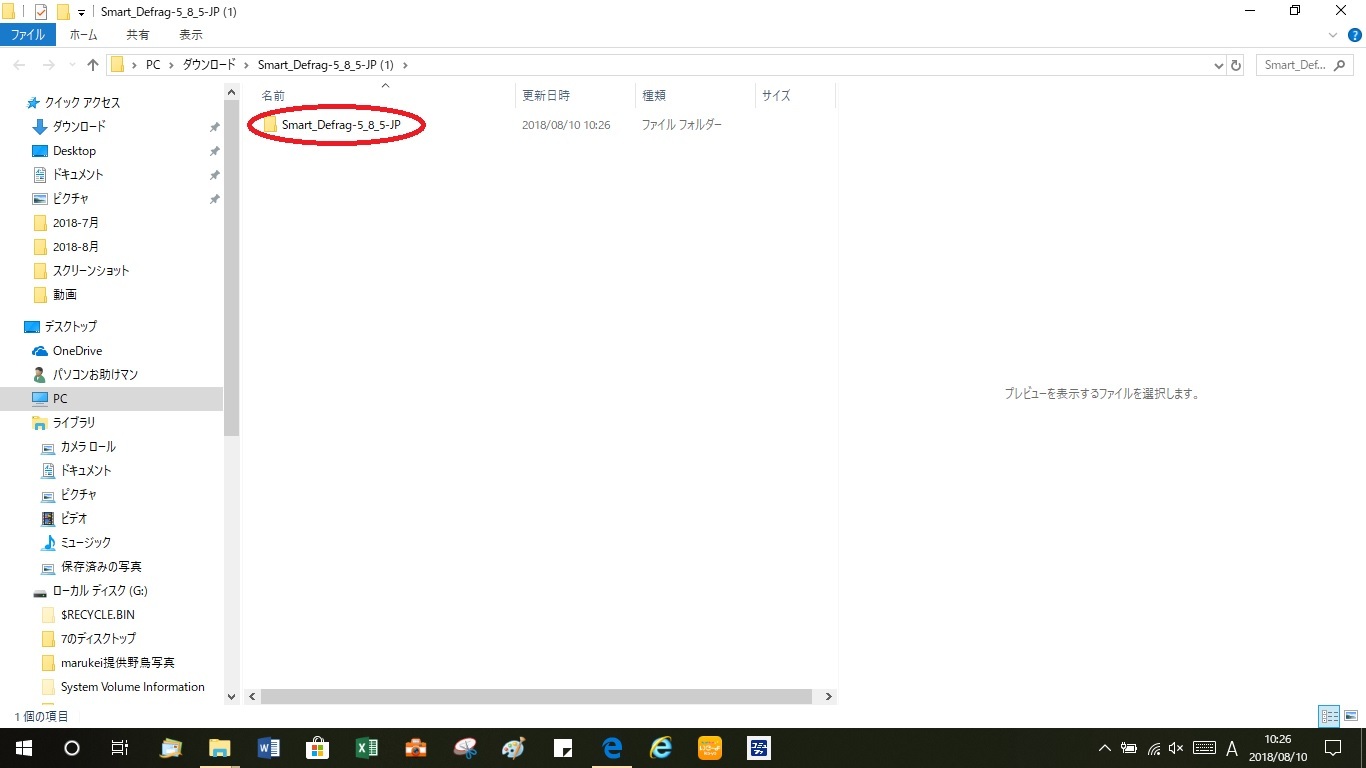
Task: Launch Word from the taskbar
Action: [268, 748]
